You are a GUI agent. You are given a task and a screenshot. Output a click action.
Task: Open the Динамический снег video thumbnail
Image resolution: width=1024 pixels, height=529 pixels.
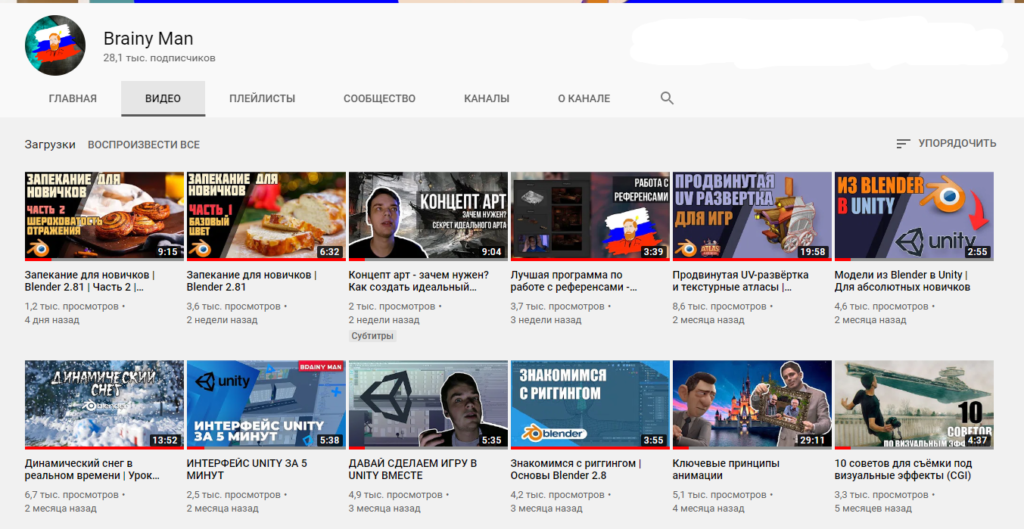point(104,404)
